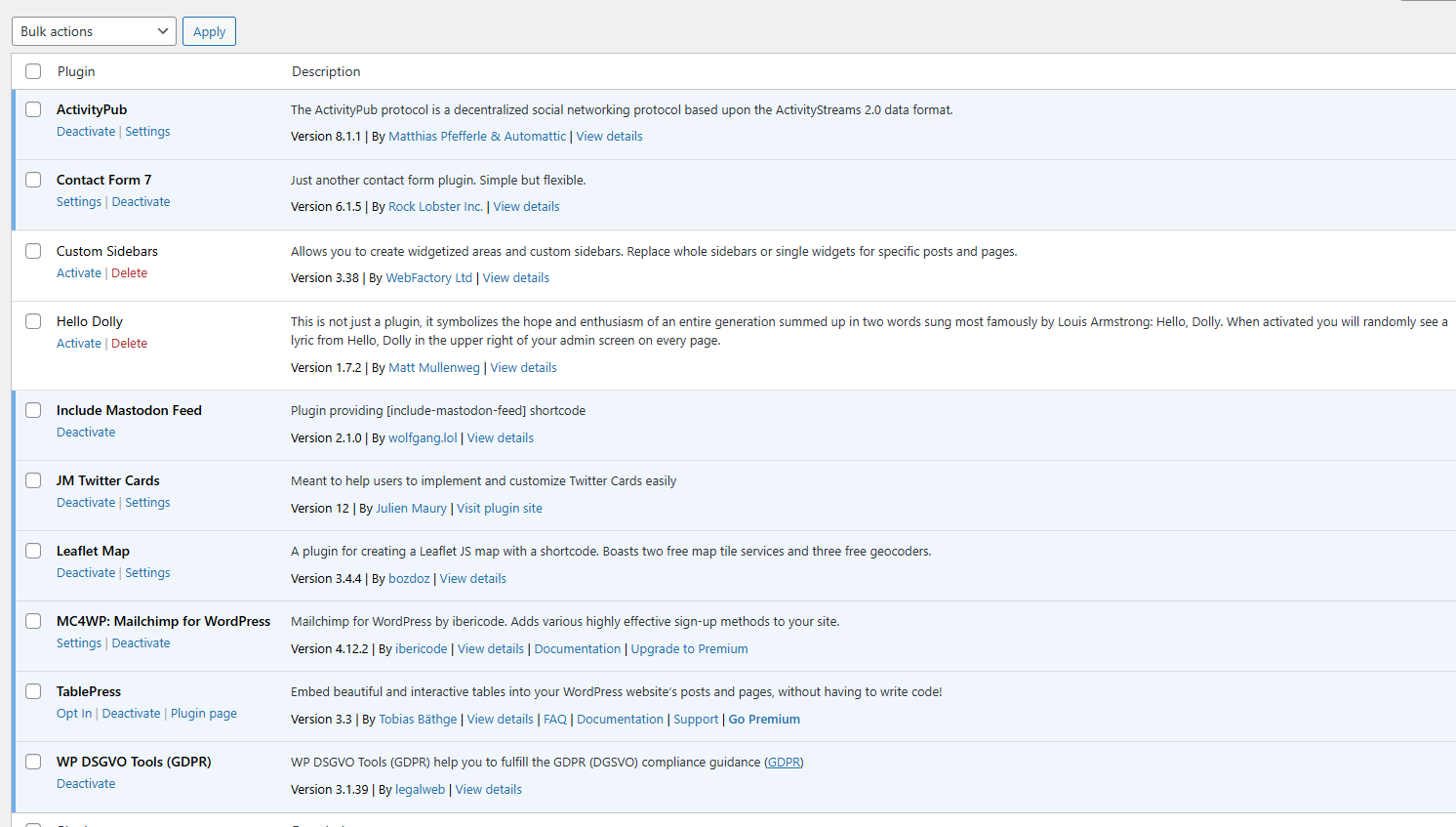Image resolution: width=1456 pixels, height=827 pixels.
Task: Select the Include Mastodon Feed checkbox
Action: (x=33, y=410)
